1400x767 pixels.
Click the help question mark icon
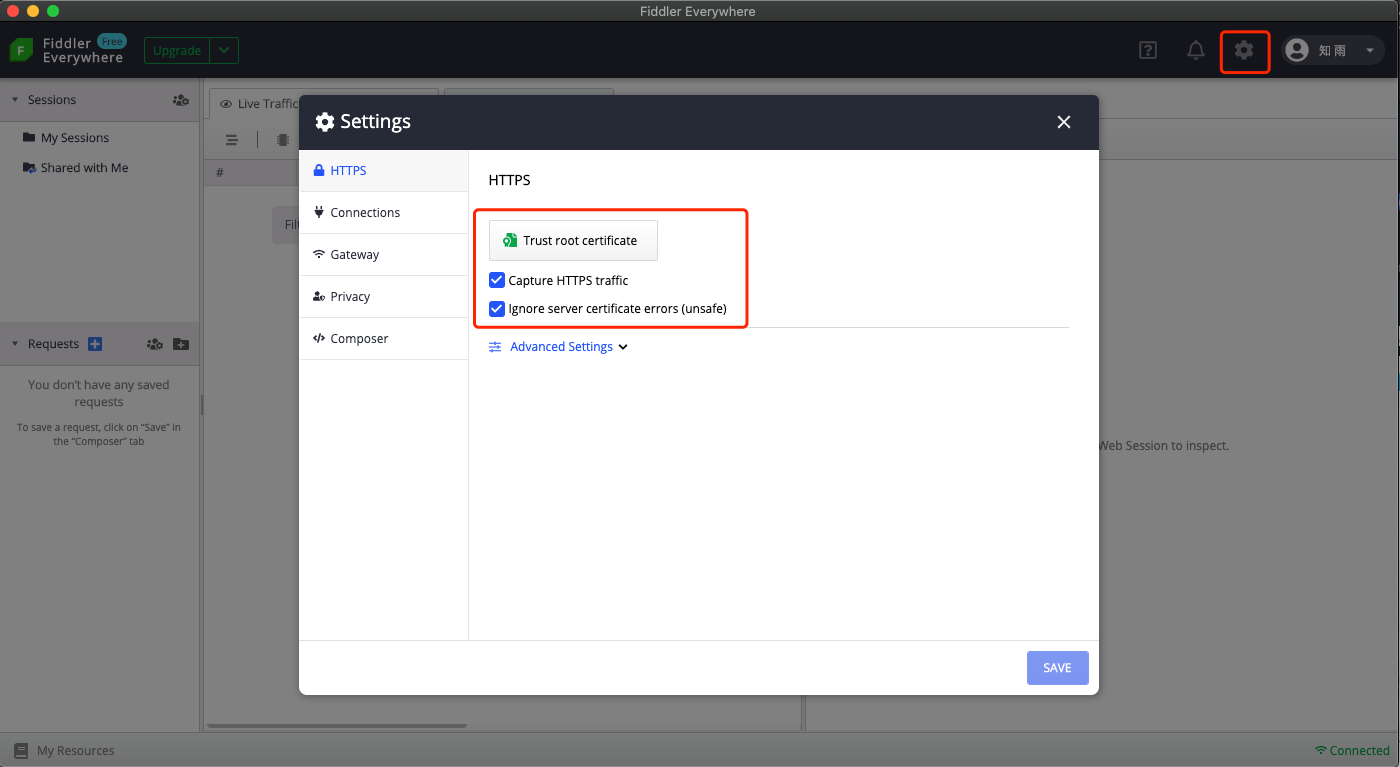pyautogui.click(x=1148, y=50)
